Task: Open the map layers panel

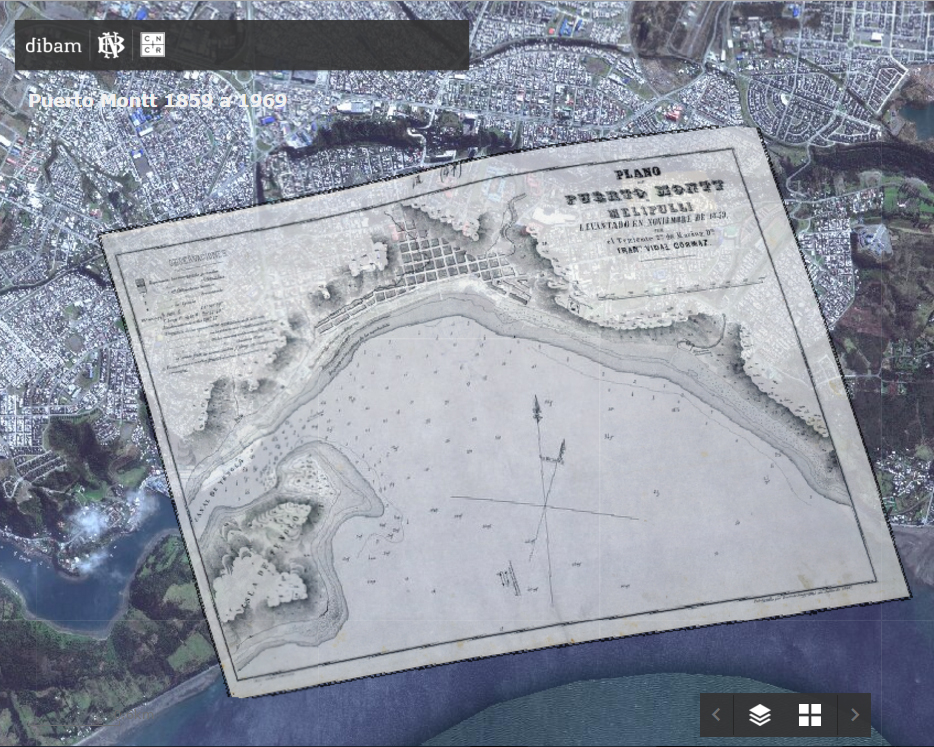Action: [x=760, y=715]
